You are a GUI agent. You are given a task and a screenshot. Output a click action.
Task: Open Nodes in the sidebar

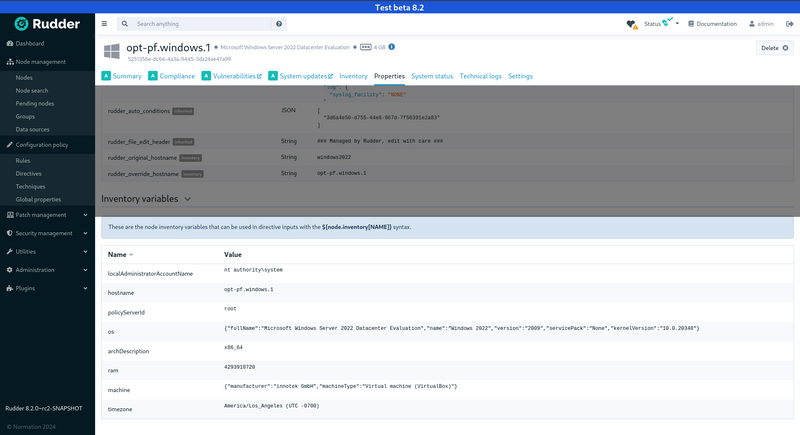[x=24, y=78]
